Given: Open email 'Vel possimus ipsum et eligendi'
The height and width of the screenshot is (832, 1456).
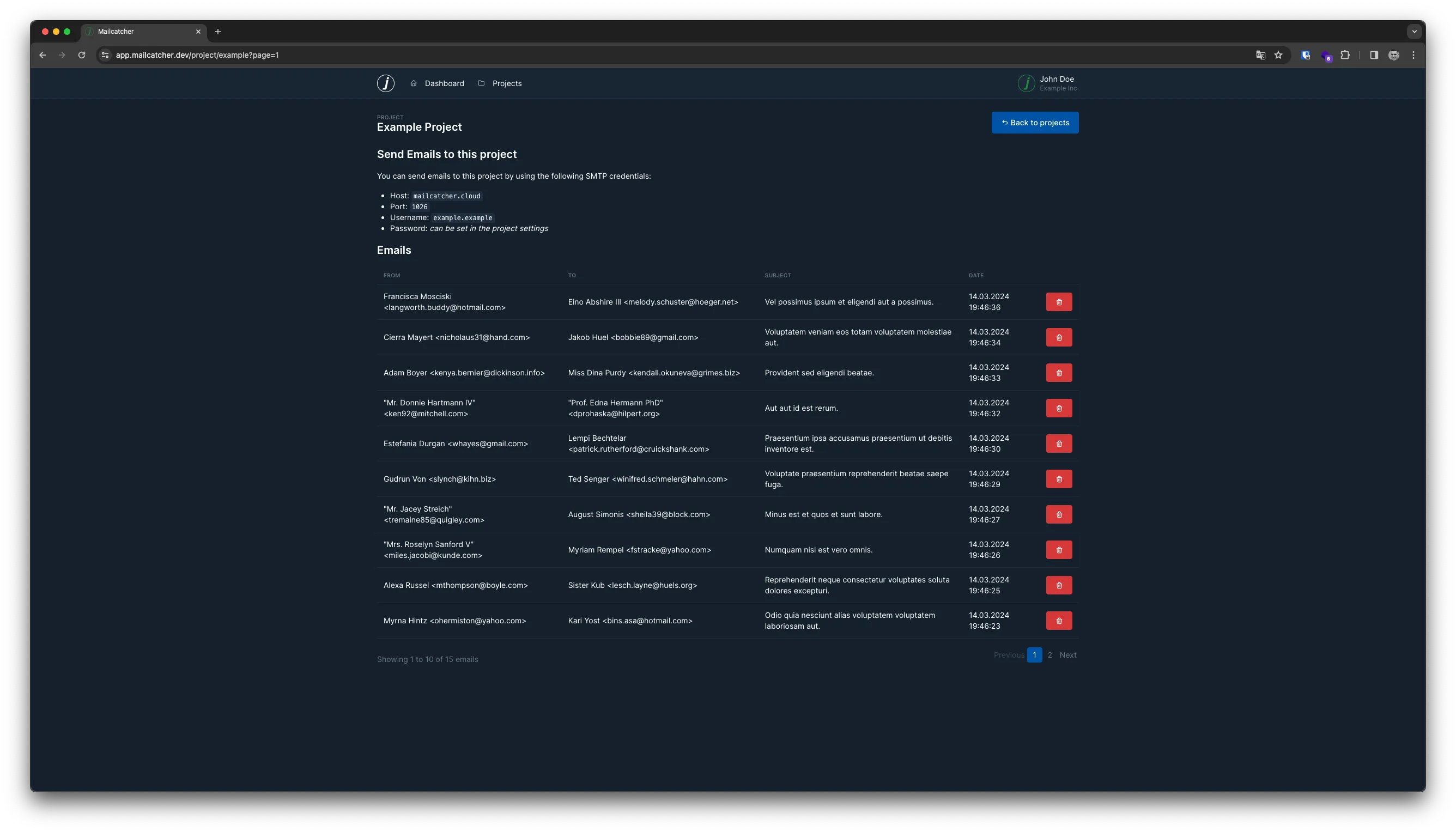Looking at the screenshot, I should (848, 302).
